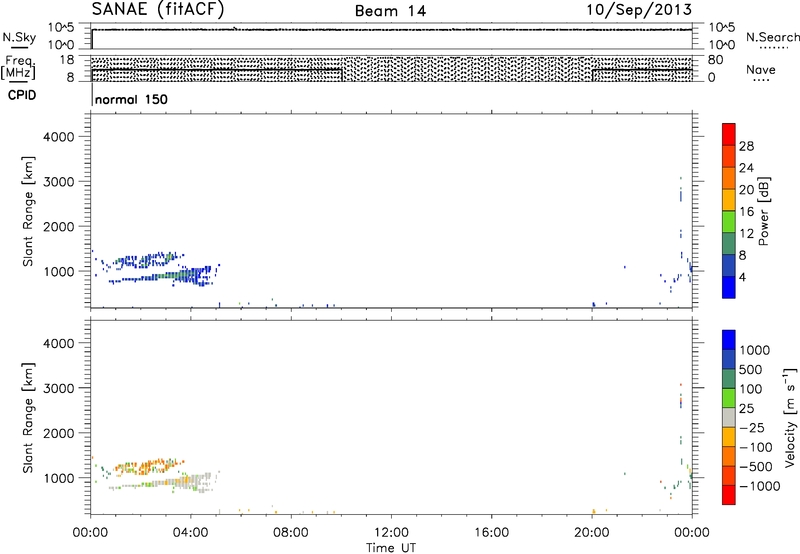This screenshot has width=800, height=554.
Task: Click the -1000 velocity colorbar tick
Action: 760,486
